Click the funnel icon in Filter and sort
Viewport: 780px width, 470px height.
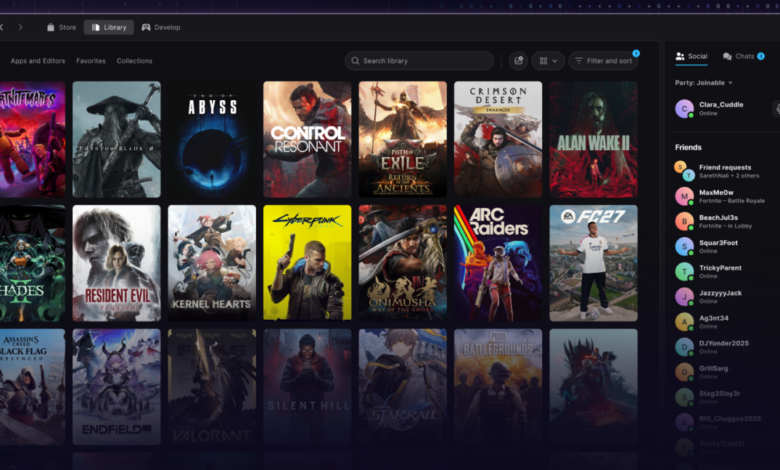(579, 61)
